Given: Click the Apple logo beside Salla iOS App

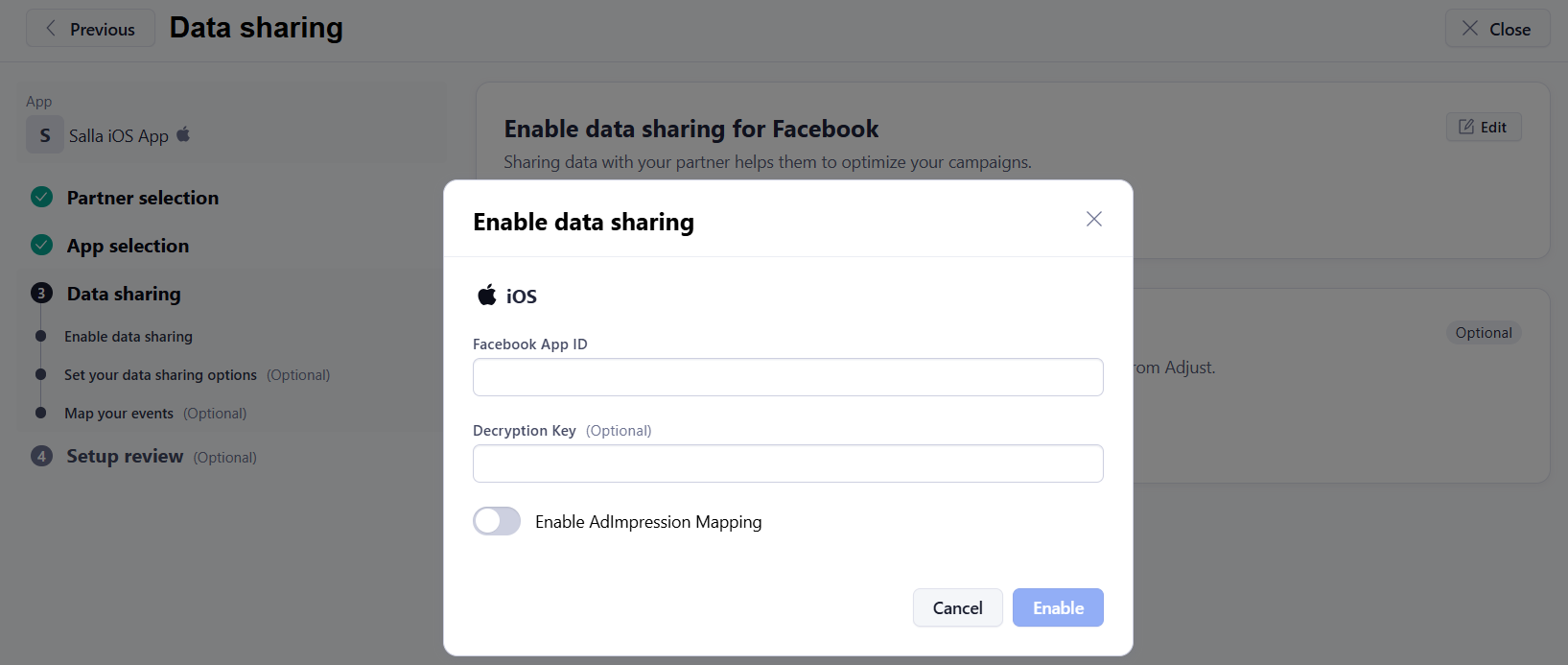Looking at the screenshot, I should (x=183, y=135).
